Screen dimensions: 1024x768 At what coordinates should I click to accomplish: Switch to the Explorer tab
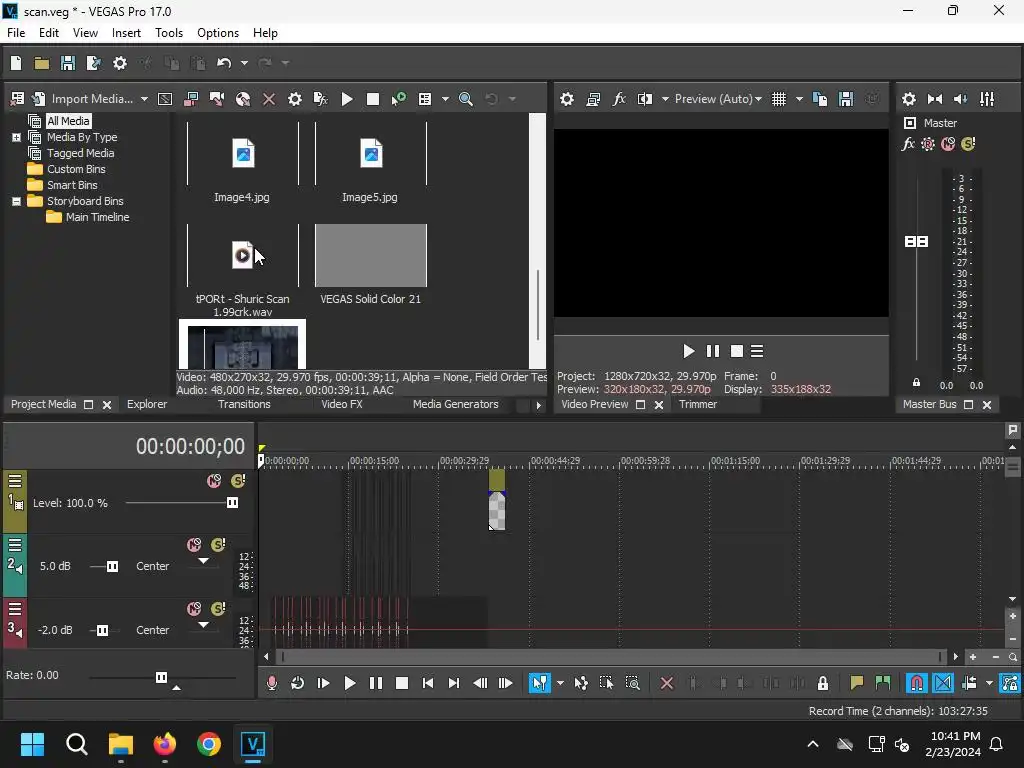coord(147,404)
